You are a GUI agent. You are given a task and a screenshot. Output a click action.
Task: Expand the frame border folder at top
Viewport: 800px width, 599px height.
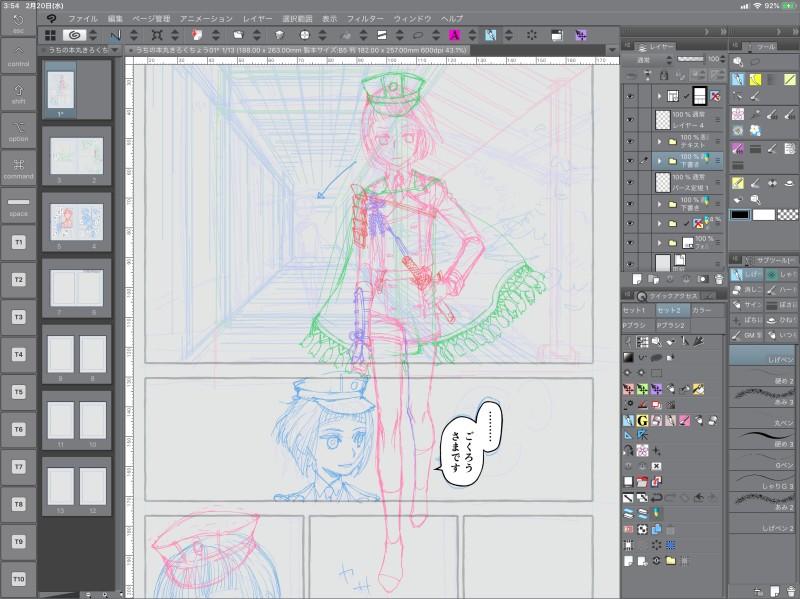[659, 96]
